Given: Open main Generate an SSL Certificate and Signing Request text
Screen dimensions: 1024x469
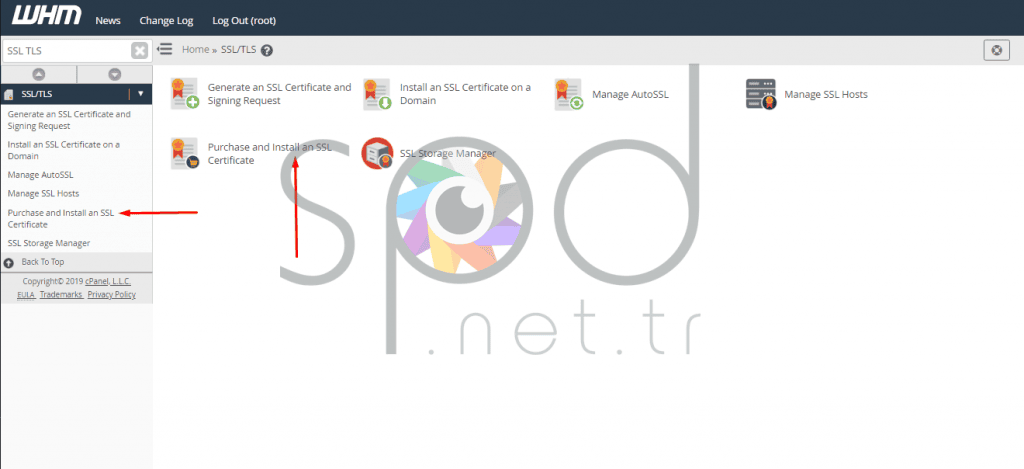Looking at the screenshot, I should tap(280, 94).
